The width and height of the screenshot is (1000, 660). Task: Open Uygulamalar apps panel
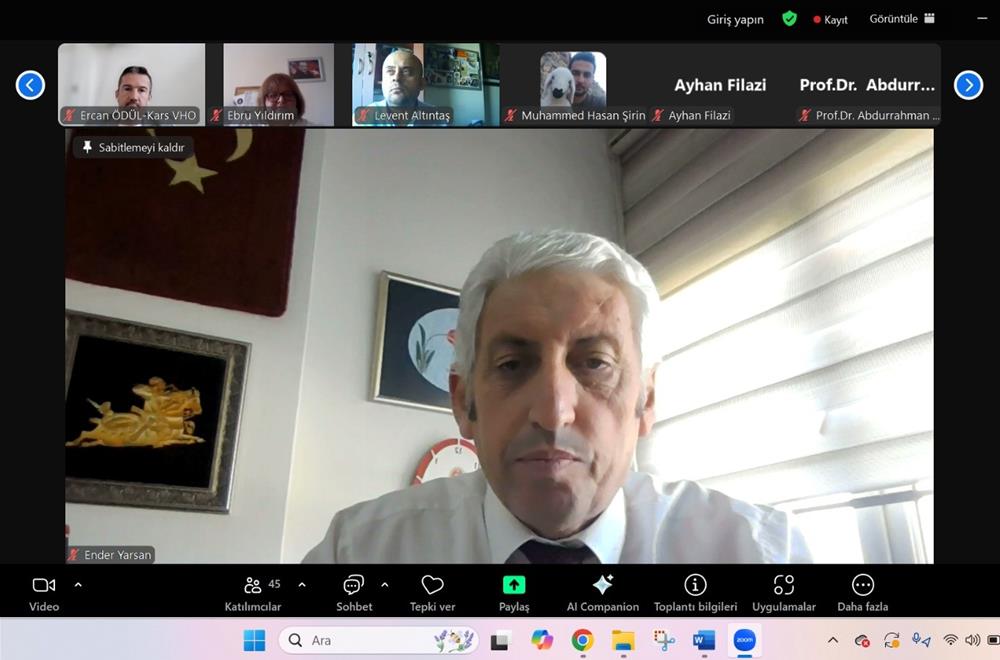(784, 591)
